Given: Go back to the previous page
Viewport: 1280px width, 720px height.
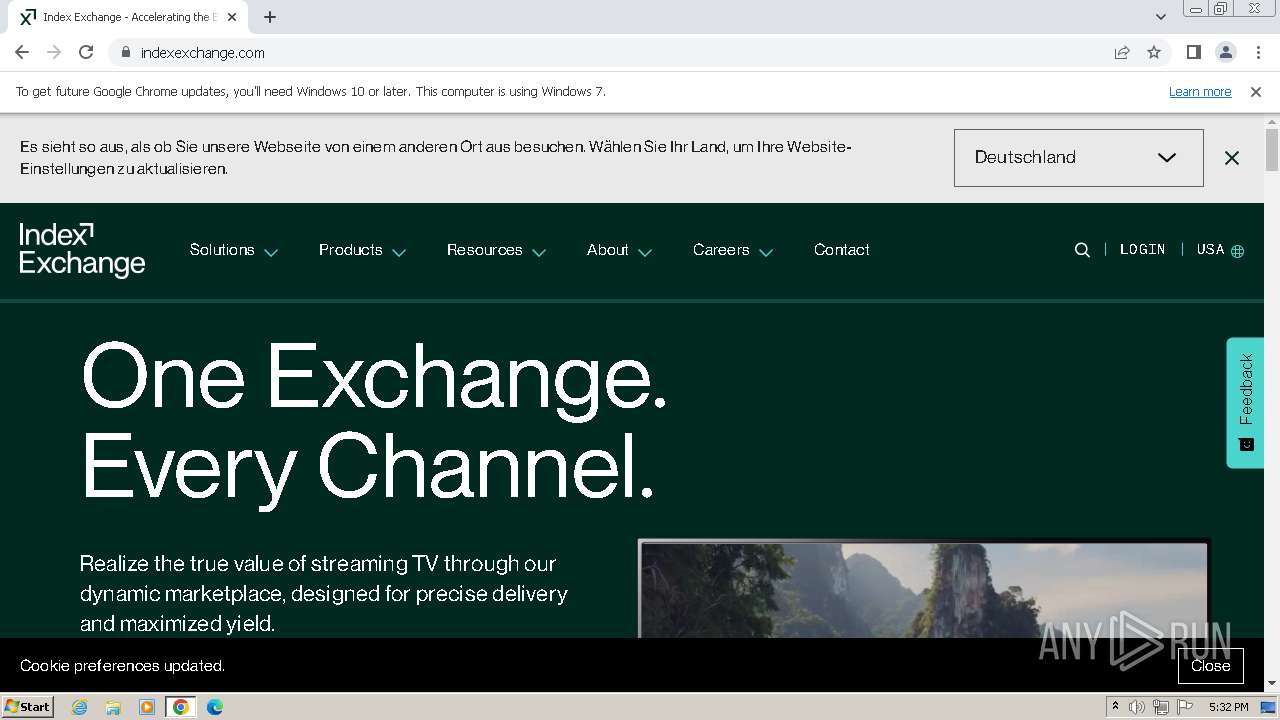Looking at the screenshot, I should pyautogui.click(x=22, y=52).
